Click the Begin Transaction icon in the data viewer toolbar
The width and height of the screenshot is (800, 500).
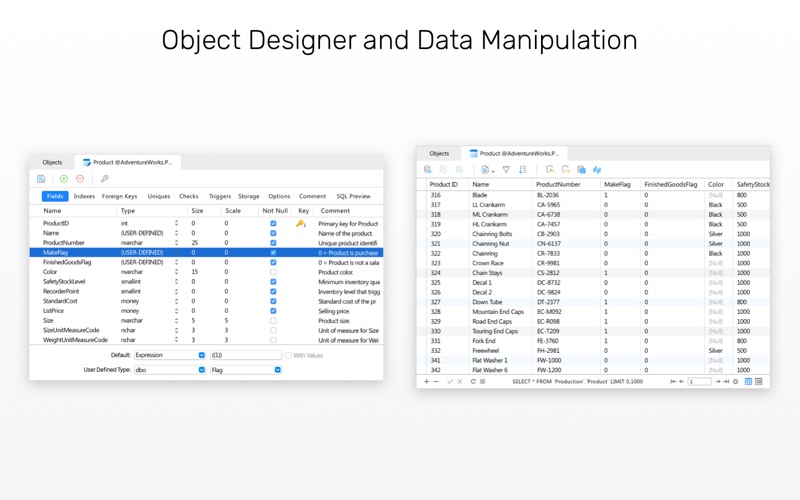pos(428,169)
